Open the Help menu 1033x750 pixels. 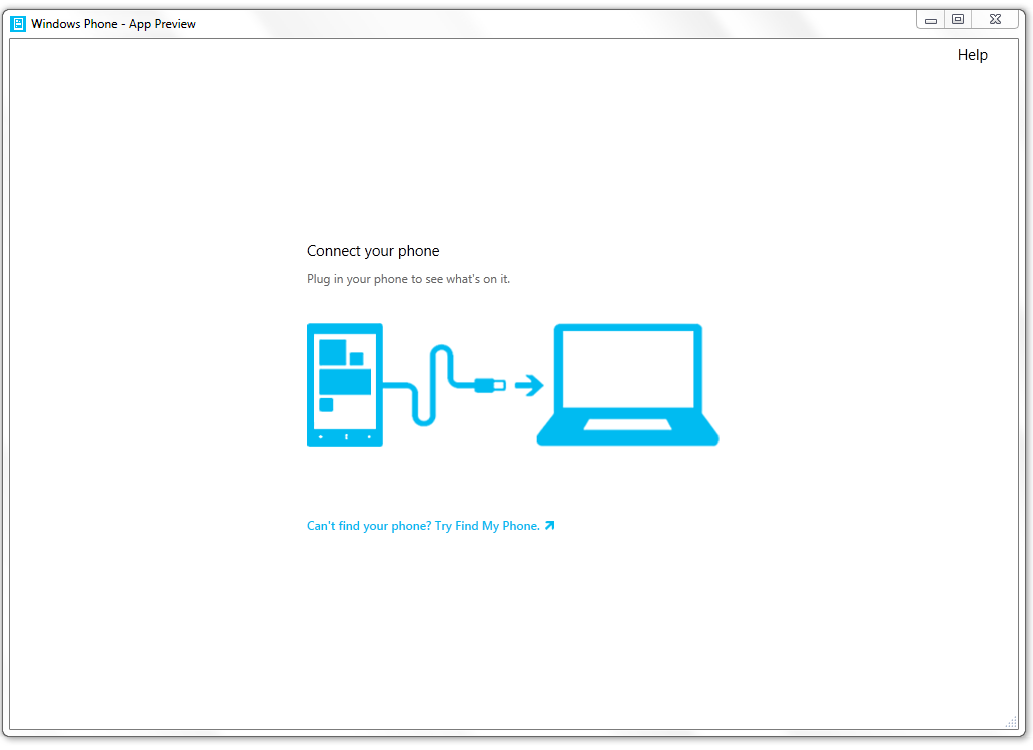pyautogui.click(x=972, y=55)
